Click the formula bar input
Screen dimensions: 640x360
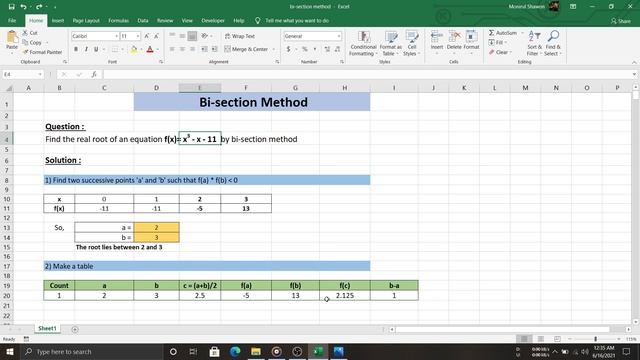(x=367, y=74)
